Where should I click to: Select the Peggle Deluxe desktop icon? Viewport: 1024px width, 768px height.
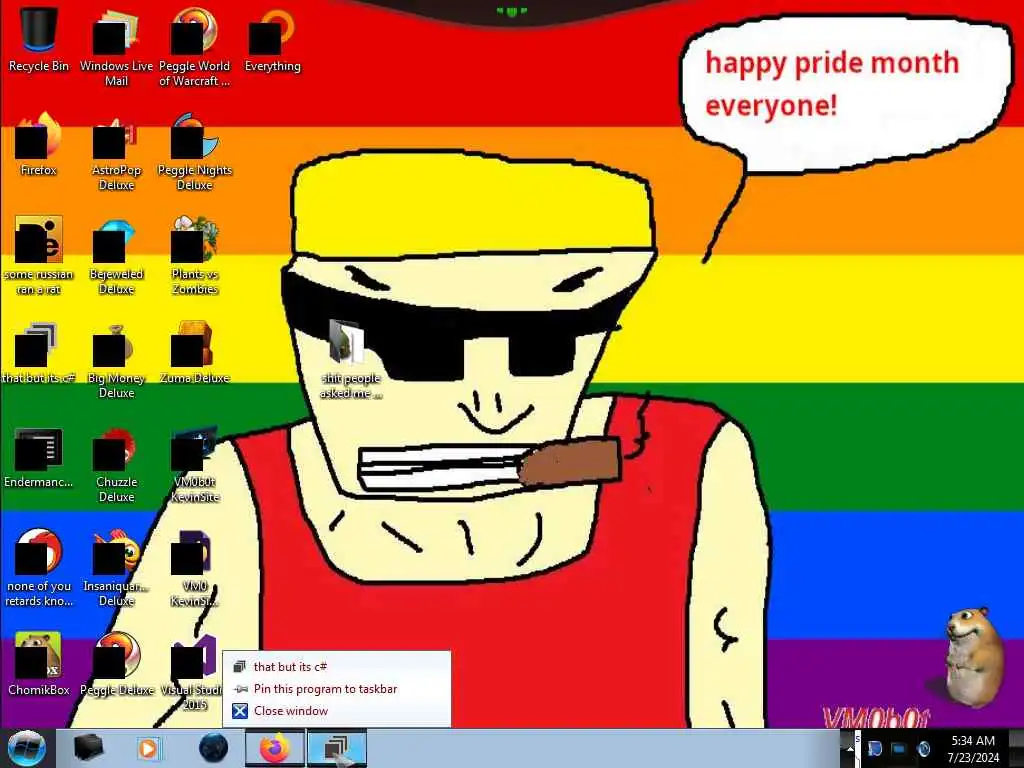pos(116,664)
